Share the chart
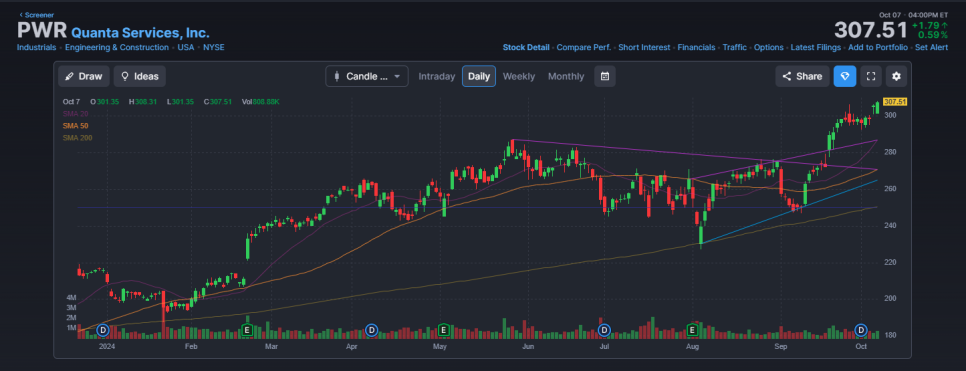 802,76
